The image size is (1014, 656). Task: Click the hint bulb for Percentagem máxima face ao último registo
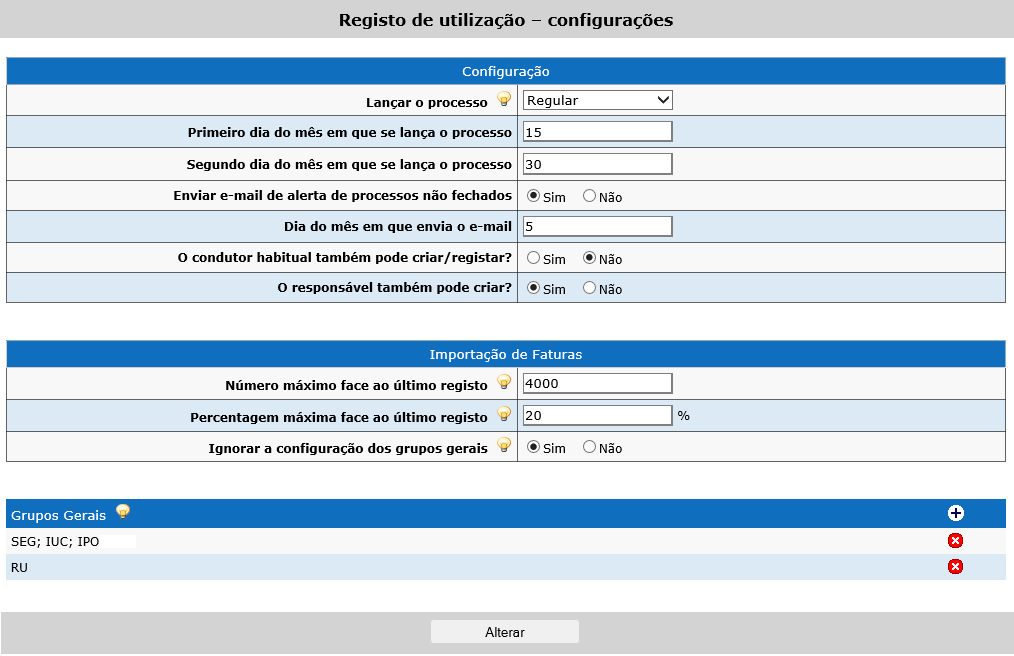(x=504, y=414)
